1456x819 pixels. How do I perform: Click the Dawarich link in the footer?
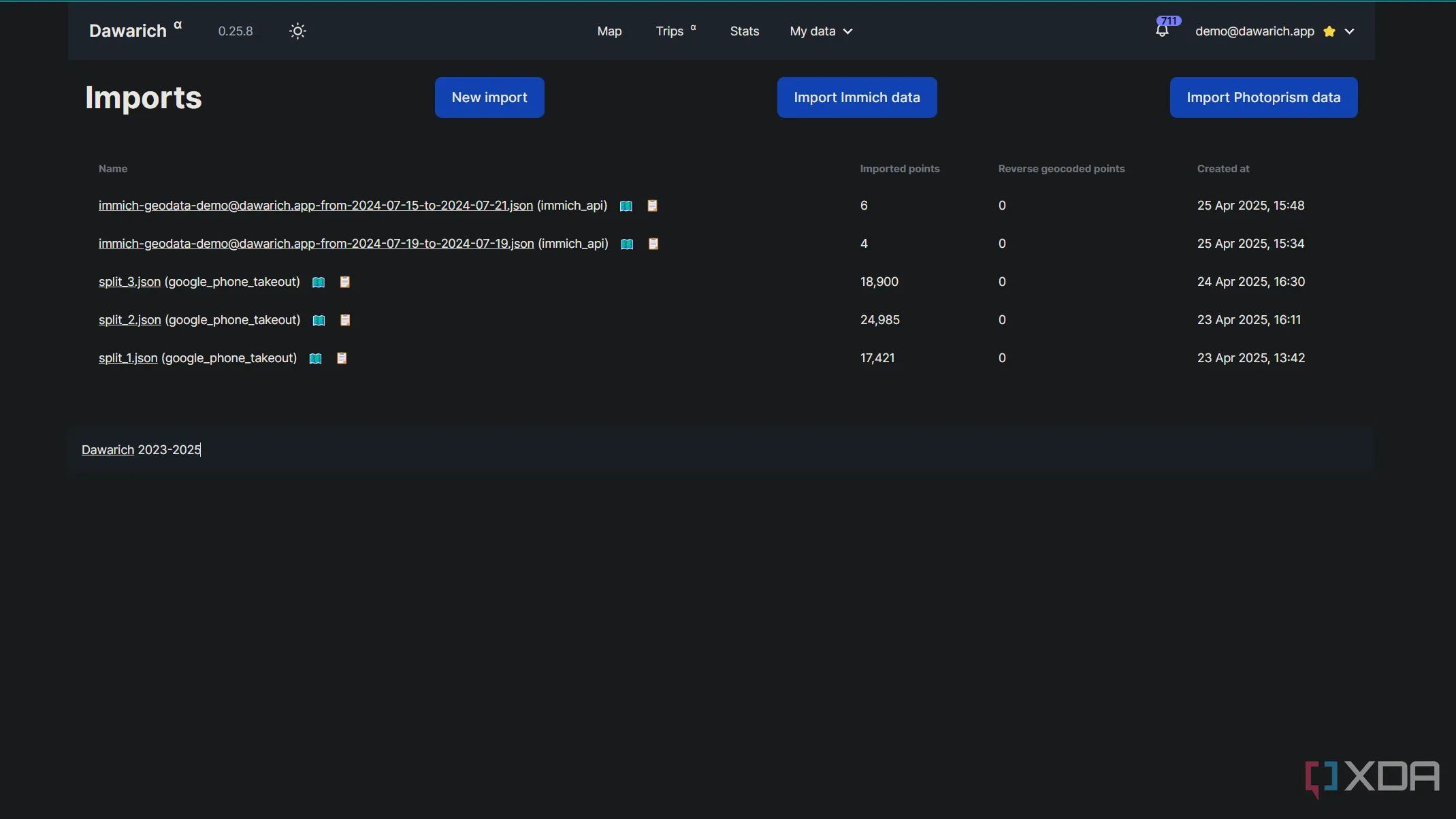(108, 450)
